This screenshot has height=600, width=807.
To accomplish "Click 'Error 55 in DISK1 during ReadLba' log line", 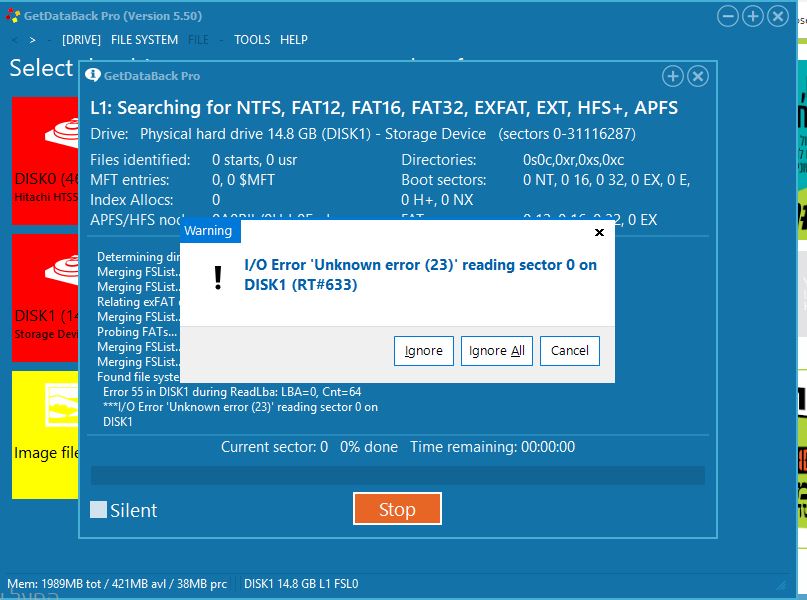I will click(x=232, y=392).
